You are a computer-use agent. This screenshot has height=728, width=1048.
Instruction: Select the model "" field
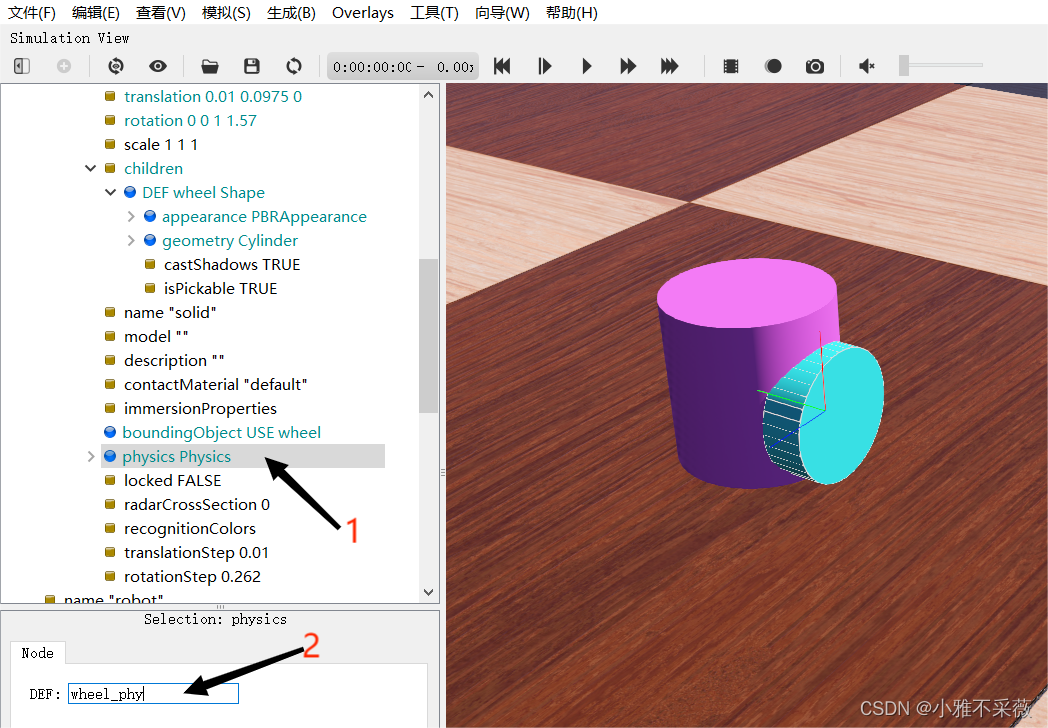[156, 337]
